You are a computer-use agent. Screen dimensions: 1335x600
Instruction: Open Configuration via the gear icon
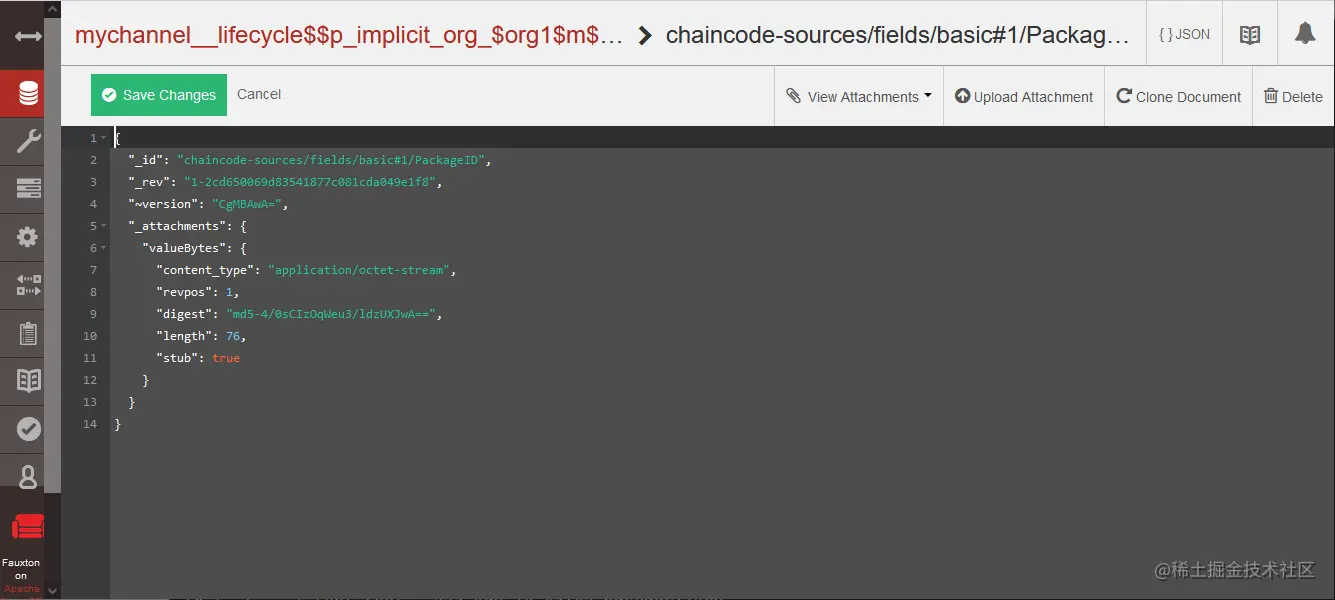coord(28,237)
